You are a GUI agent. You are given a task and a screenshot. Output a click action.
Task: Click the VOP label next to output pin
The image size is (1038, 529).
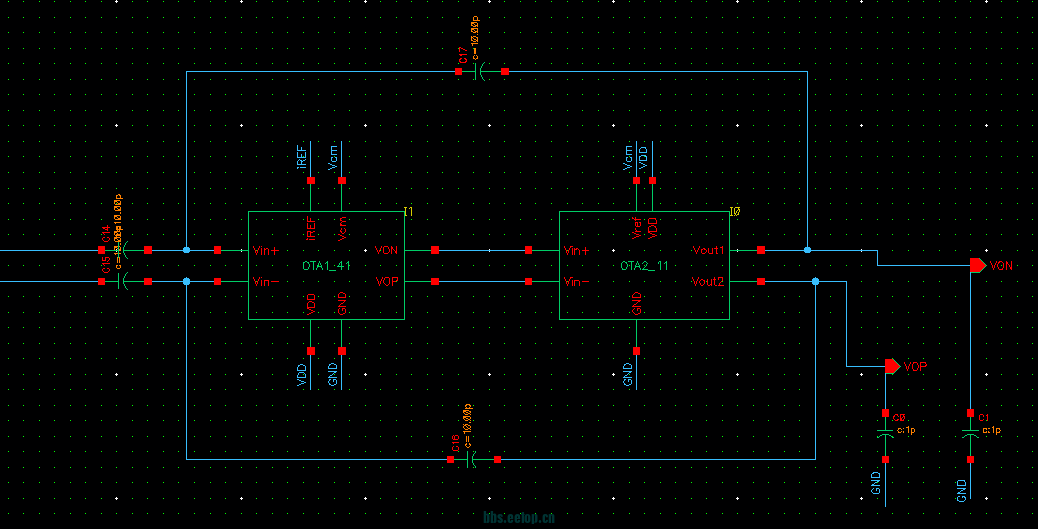[x=916, y=366]
